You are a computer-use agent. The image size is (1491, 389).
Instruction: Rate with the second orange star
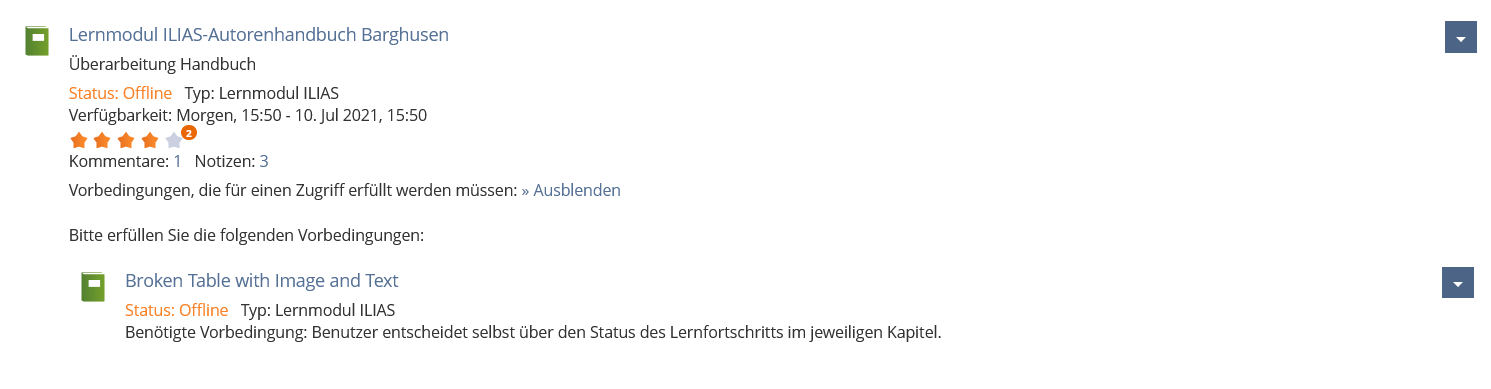[102, 140]
